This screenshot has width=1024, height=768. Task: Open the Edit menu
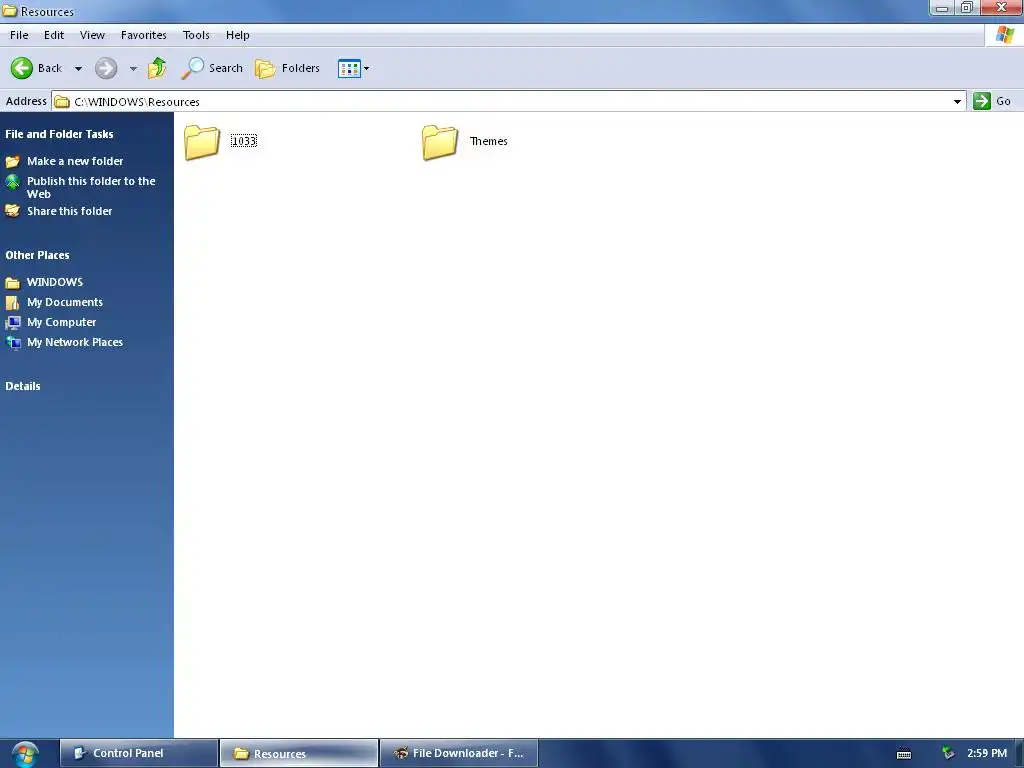[x=54, y=35]
